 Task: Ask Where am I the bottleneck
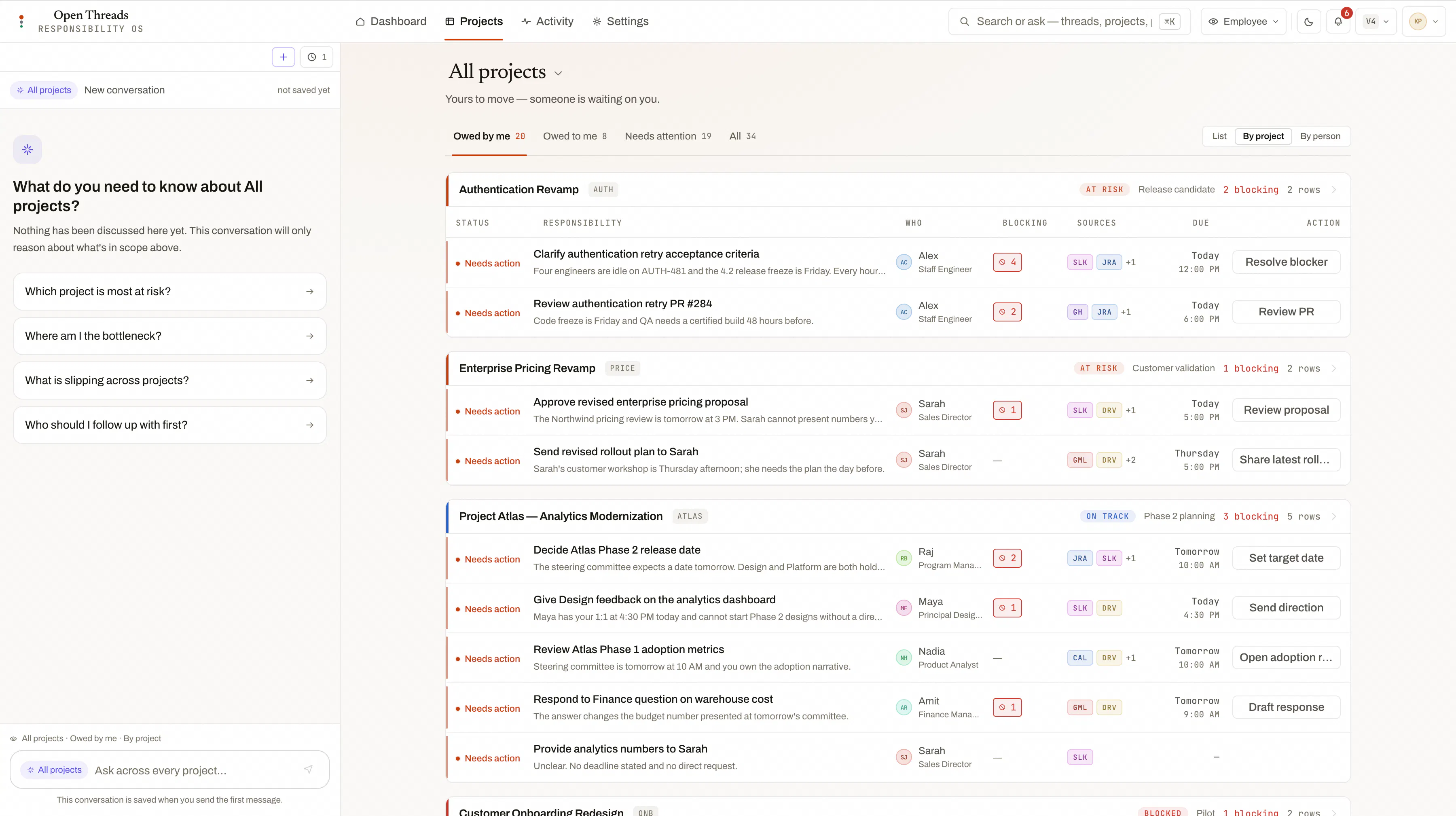point(169,336)
